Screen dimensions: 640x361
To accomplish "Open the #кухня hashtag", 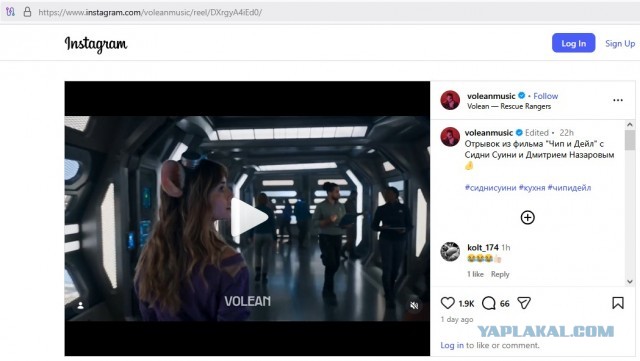I will point(532,187).
